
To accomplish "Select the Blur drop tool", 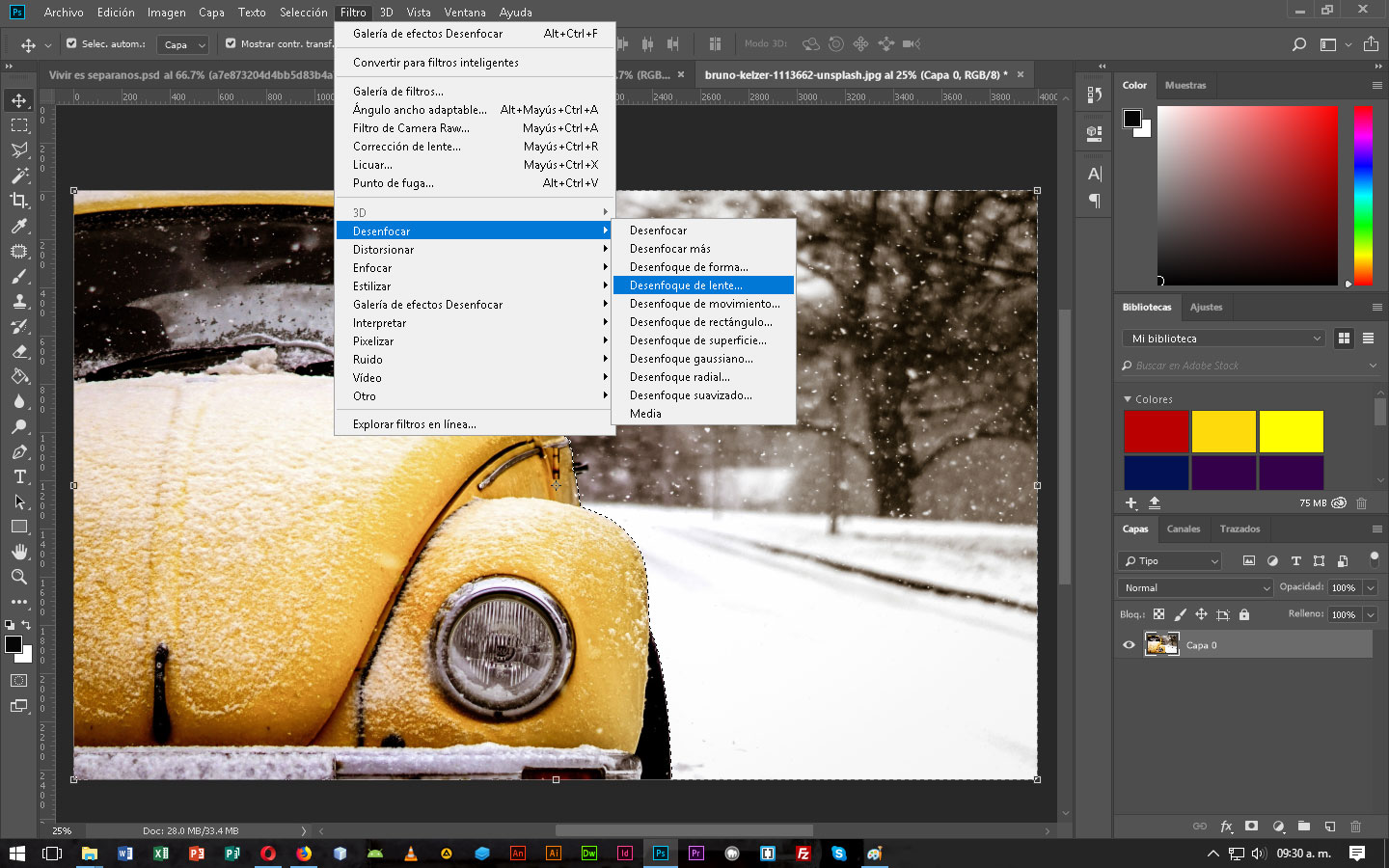I will (x=19, y=401).
